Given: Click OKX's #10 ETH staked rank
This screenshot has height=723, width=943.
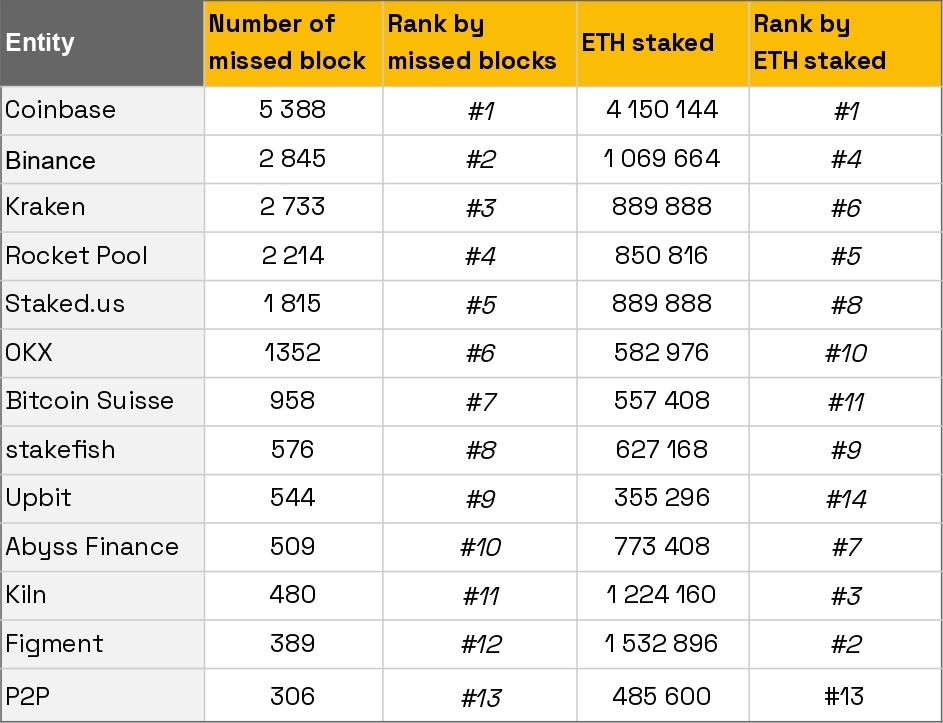Looking at the screenshot, I should (845, 353).
